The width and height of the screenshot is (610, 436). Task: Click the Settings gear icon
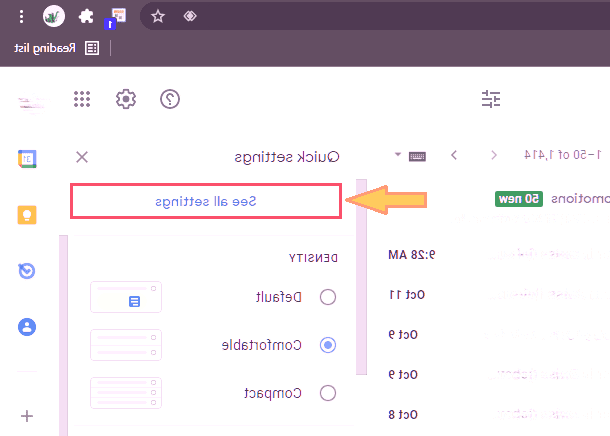point(125,99)
